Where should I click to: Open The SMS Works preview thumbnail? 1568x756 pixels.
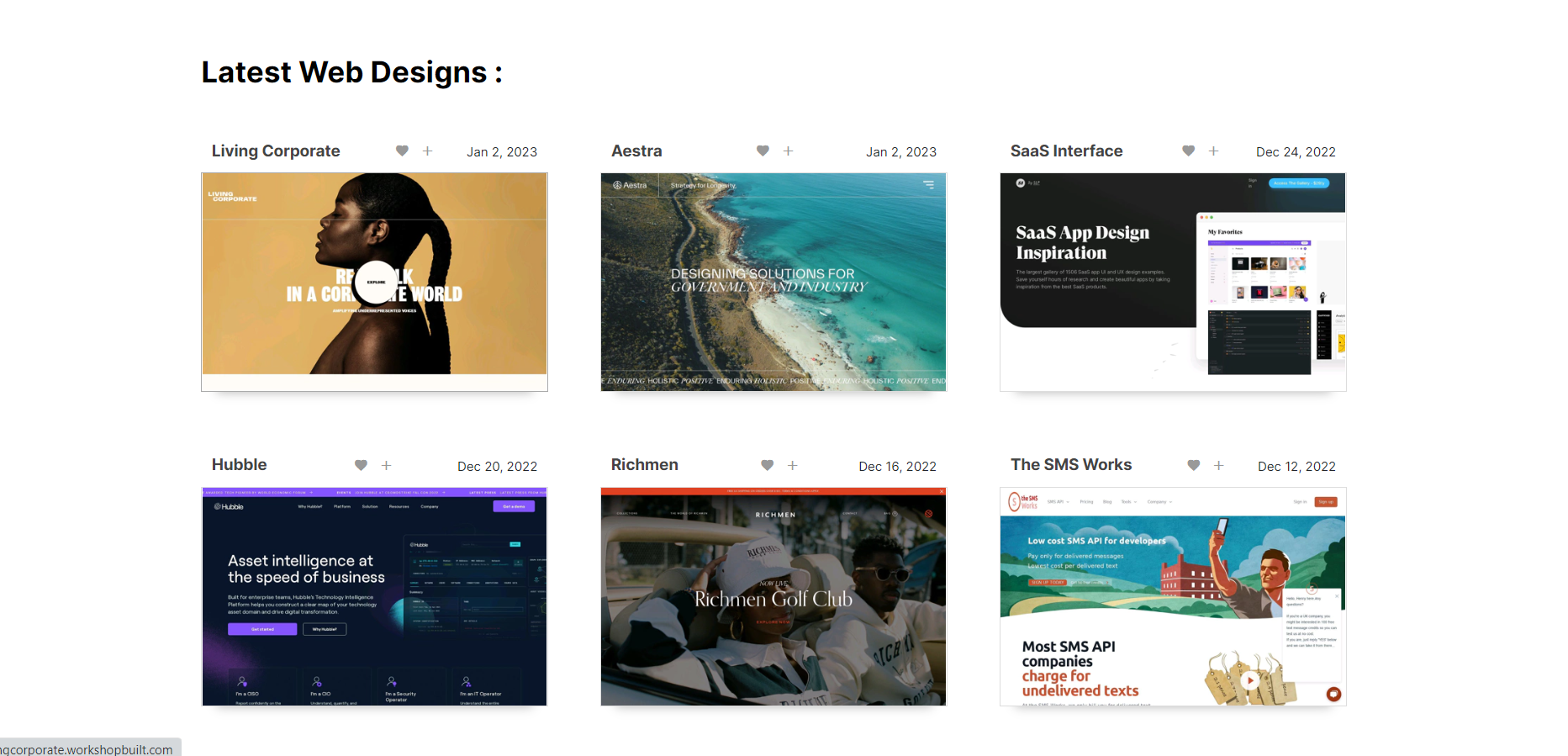(1173, 596)
